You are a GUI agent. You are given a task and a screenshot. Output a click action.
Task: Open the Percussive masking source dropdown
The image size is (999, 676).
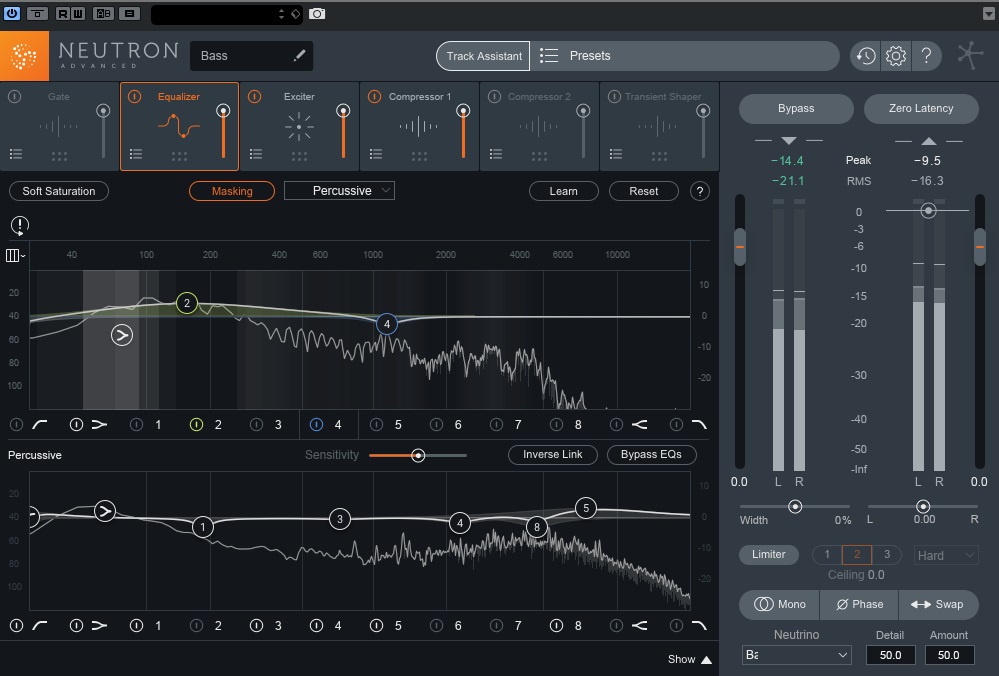pyautogui.click(x=339, y=191)
